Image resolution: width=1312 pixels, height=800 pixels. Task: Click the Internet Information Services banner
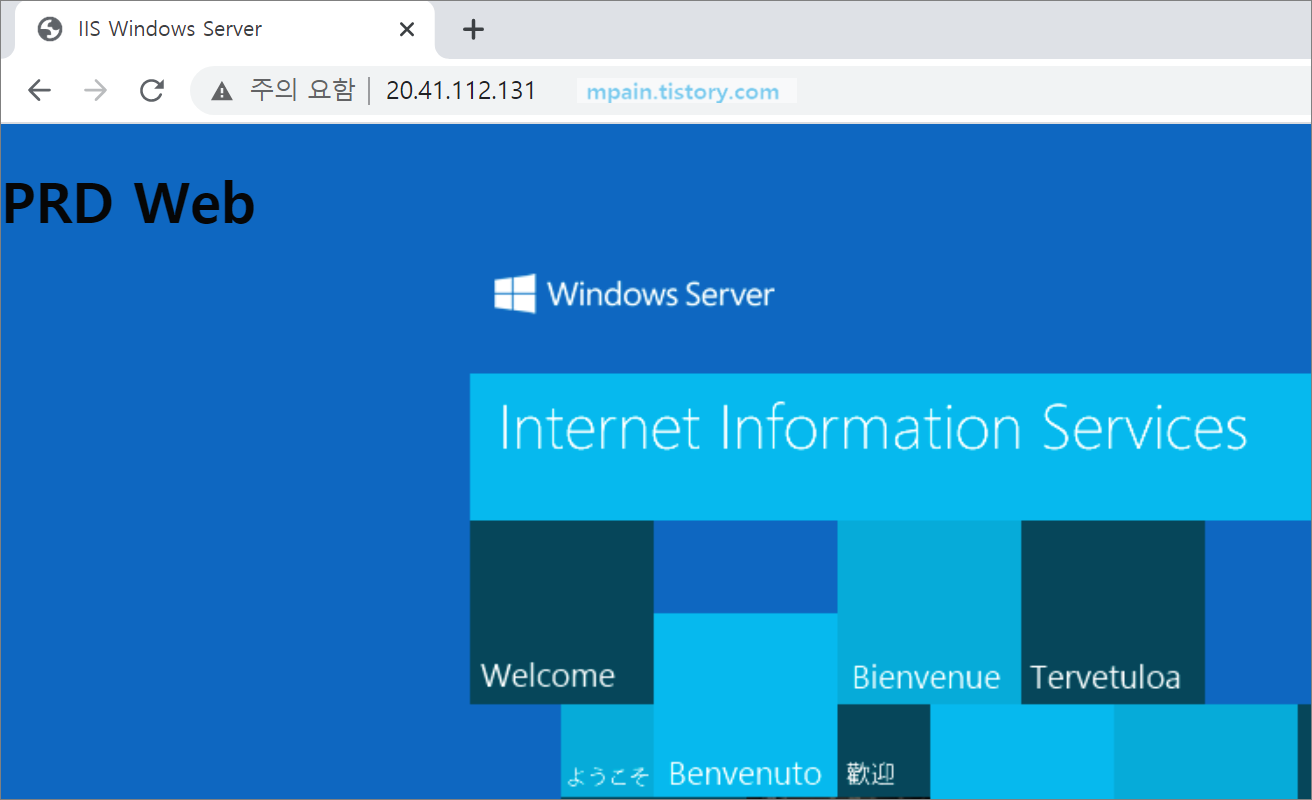coord(890,447)
